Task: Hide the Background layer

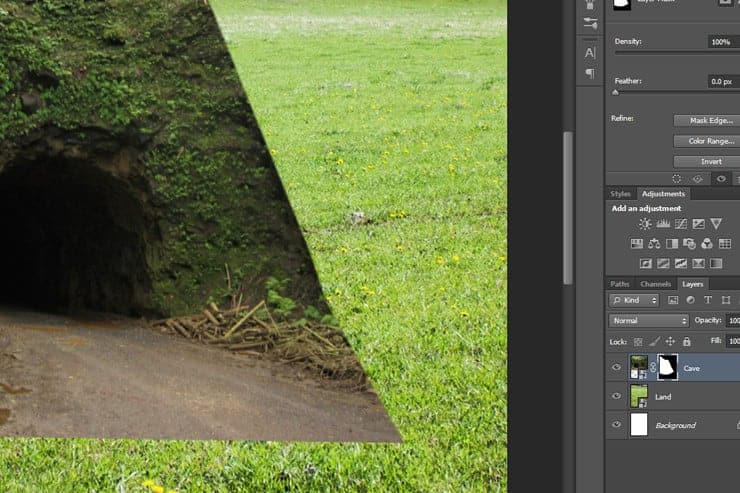Action: (616, 425)
